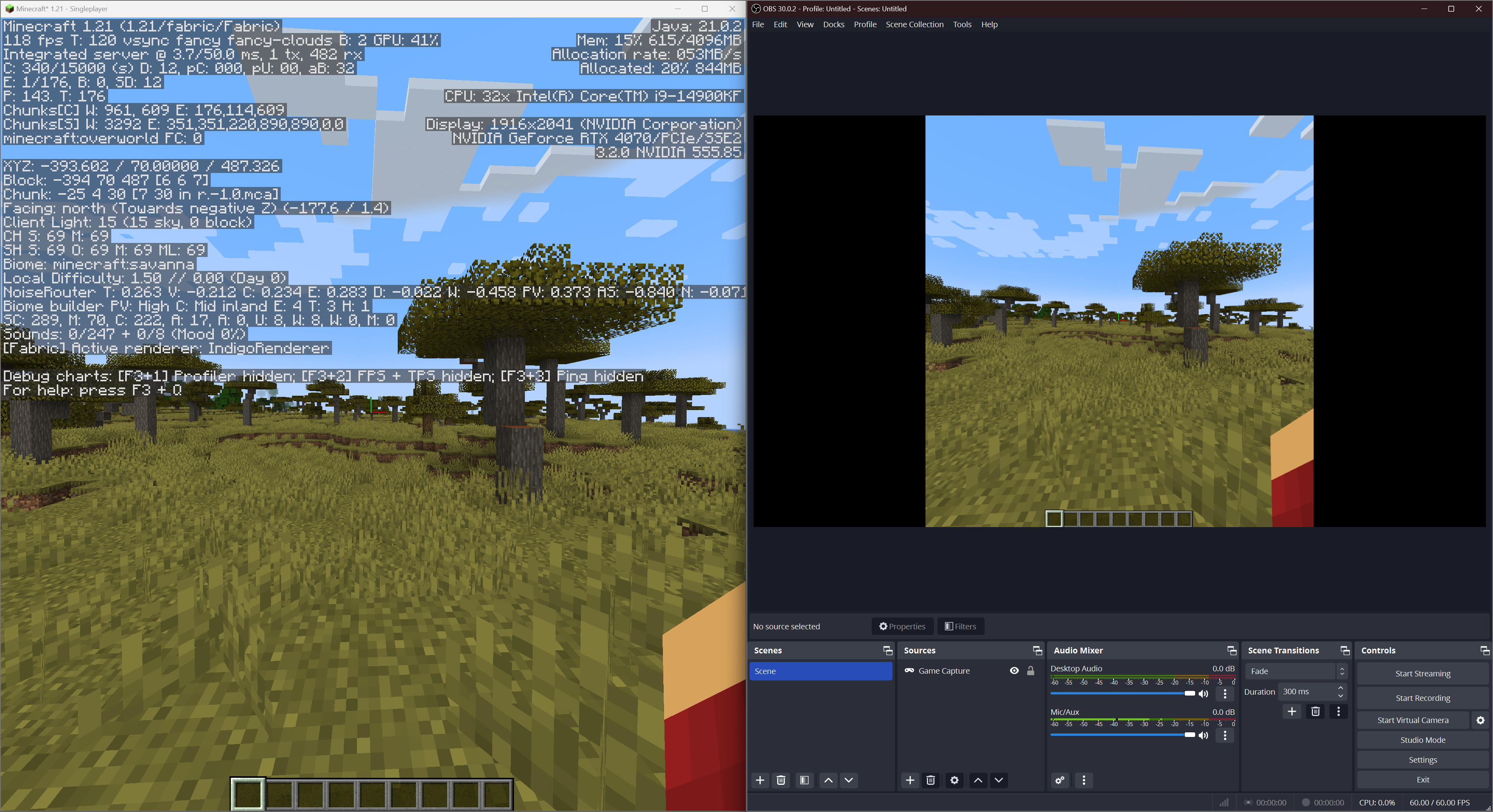The width and height of the screenshot is (1493, 812).
Task: Open OBS Edit menu
Action: pos(780,24)
